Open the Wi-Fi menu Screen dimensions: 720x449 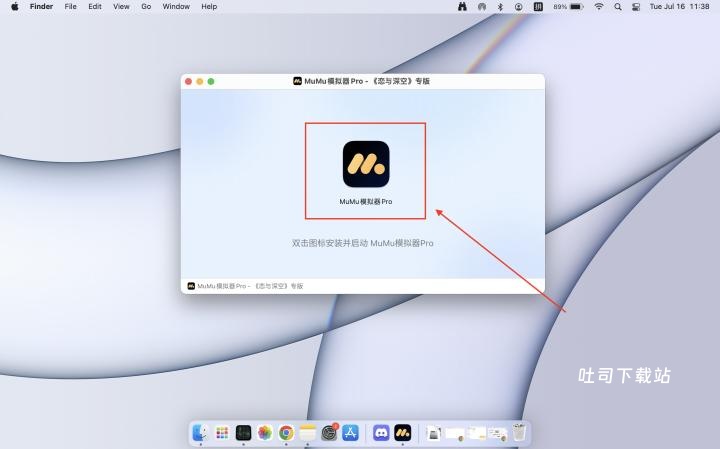pos(599,6)
